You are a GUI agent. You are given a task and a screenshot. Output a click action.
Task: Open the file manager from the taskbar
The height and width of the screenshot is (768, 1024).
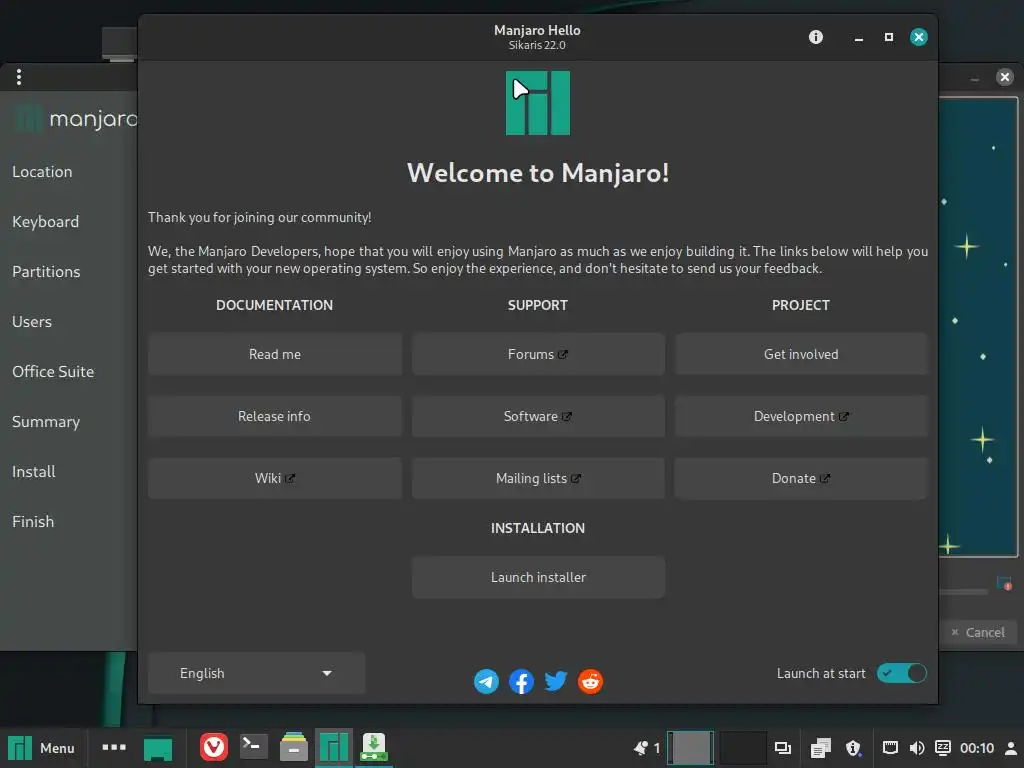coord(294,747)
